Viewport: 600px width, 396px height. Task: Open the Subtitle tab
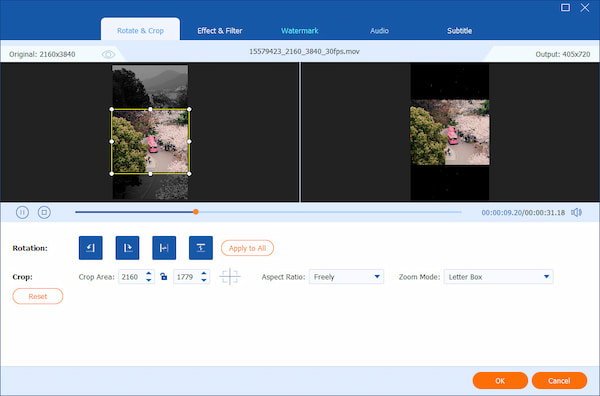click(459, 31)
